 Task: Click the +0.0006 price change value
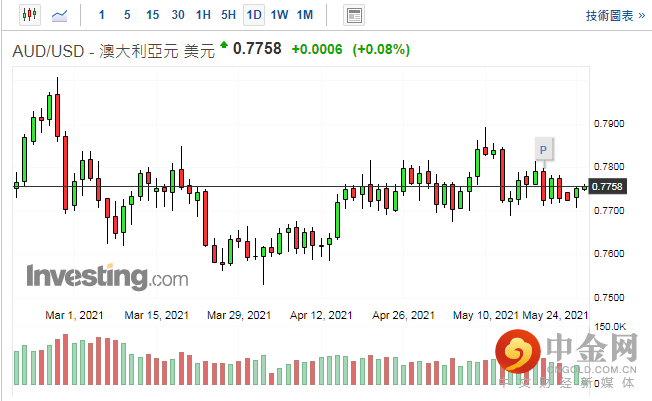(317, 50)
